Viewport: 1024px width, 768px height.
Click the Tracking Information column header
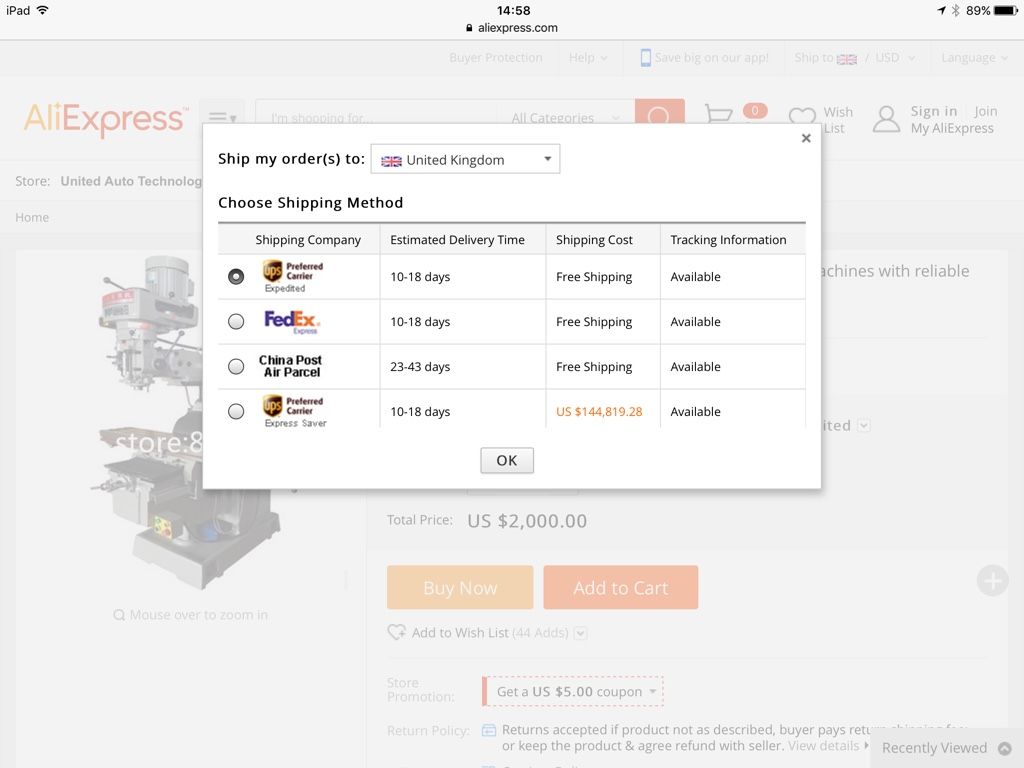[728, 240]
